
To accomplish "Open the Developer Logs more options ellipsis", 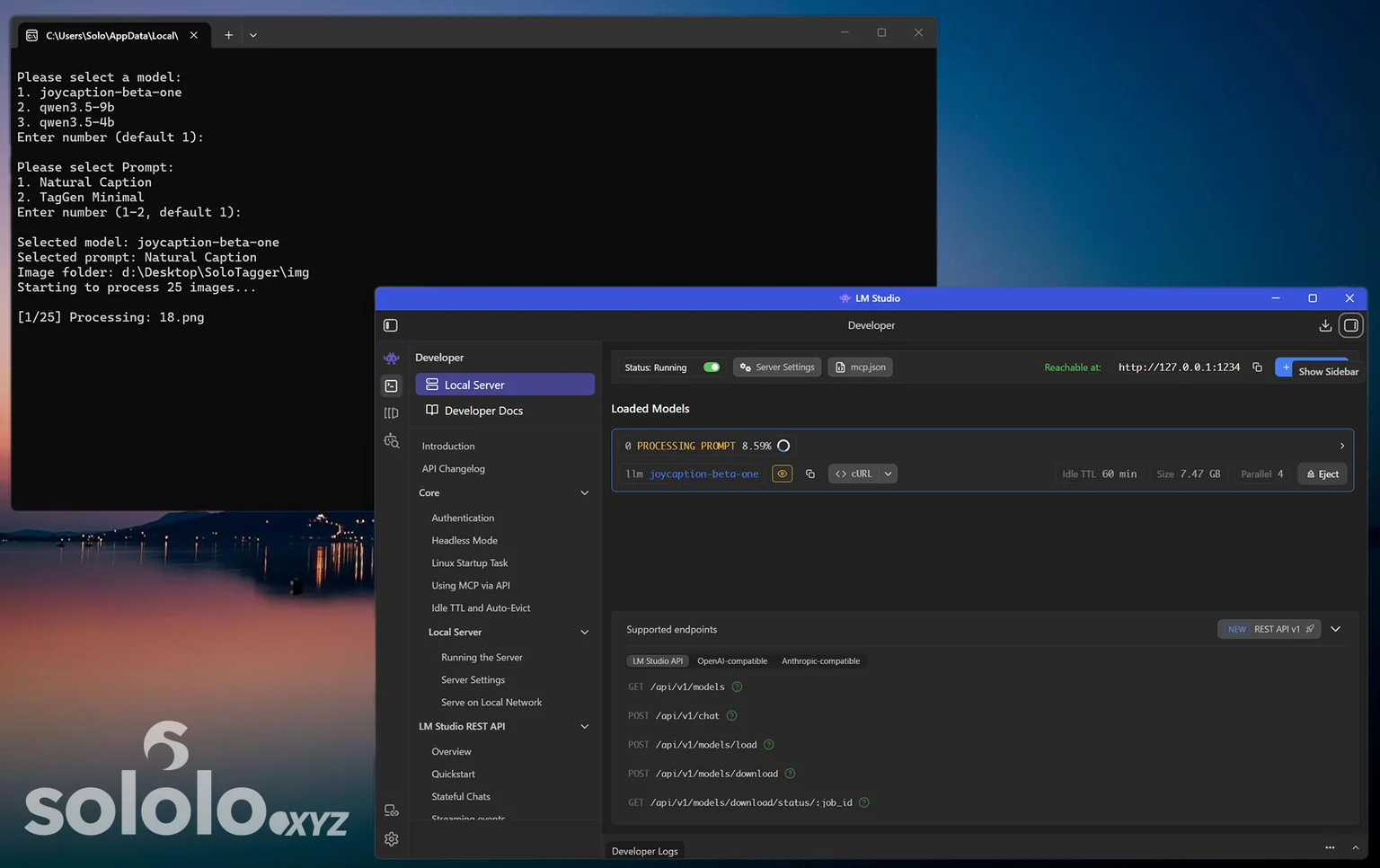I will click(x=1330, y=847).
